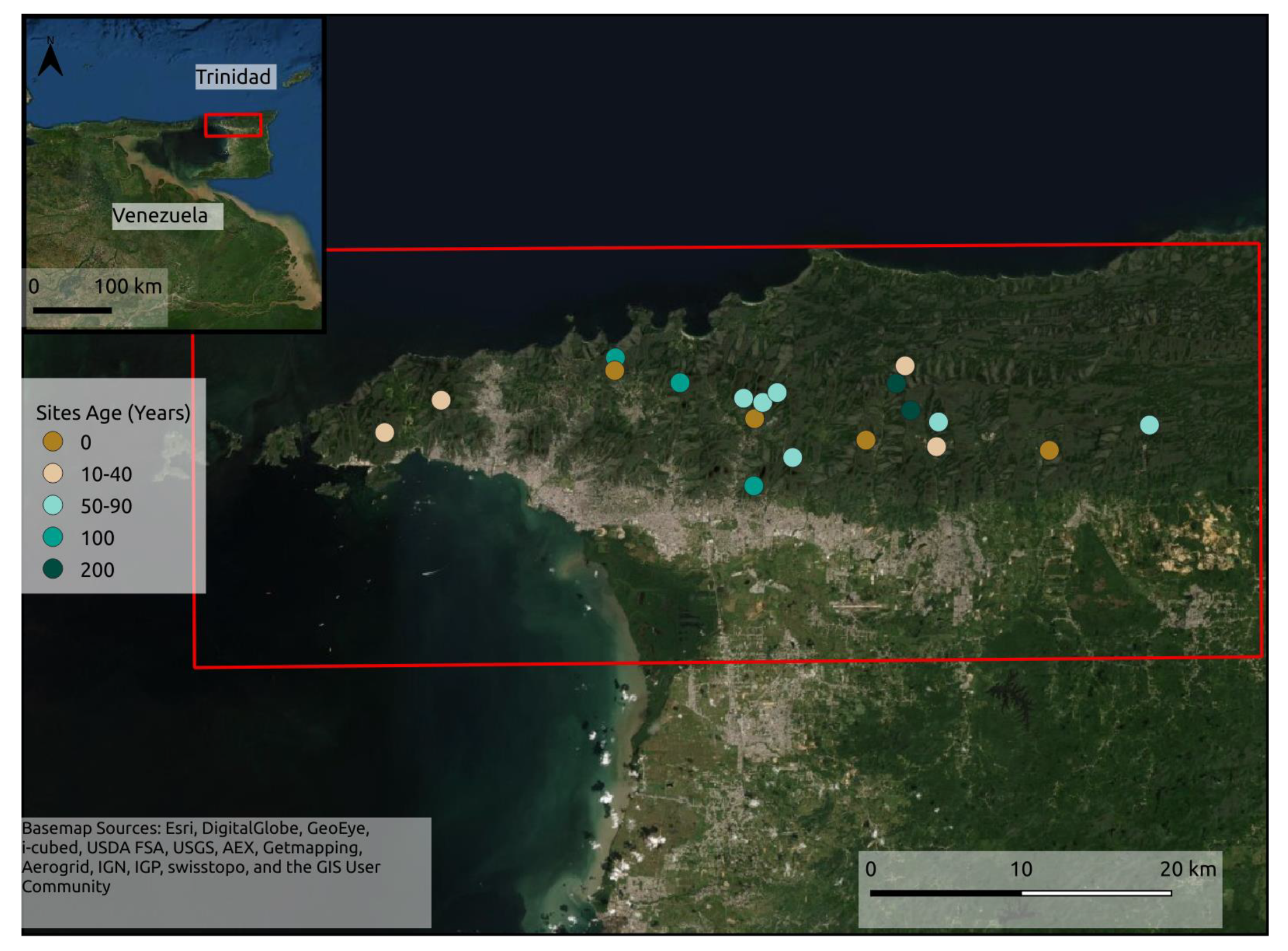
Task: Click the lower dark-green 200-year site marker
Action: pos(911,410)
